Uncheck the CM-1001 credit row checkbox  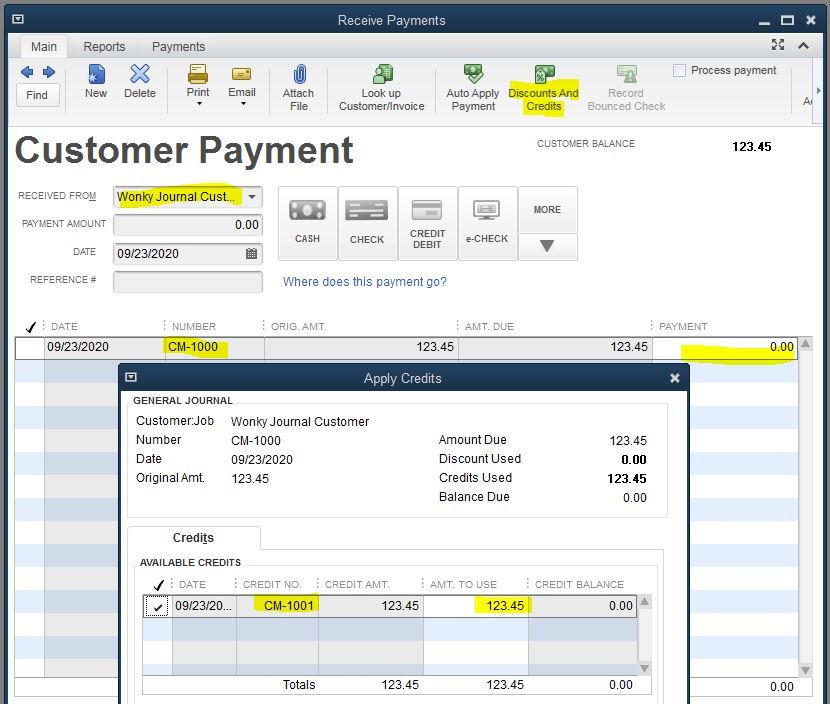(158, 607)
